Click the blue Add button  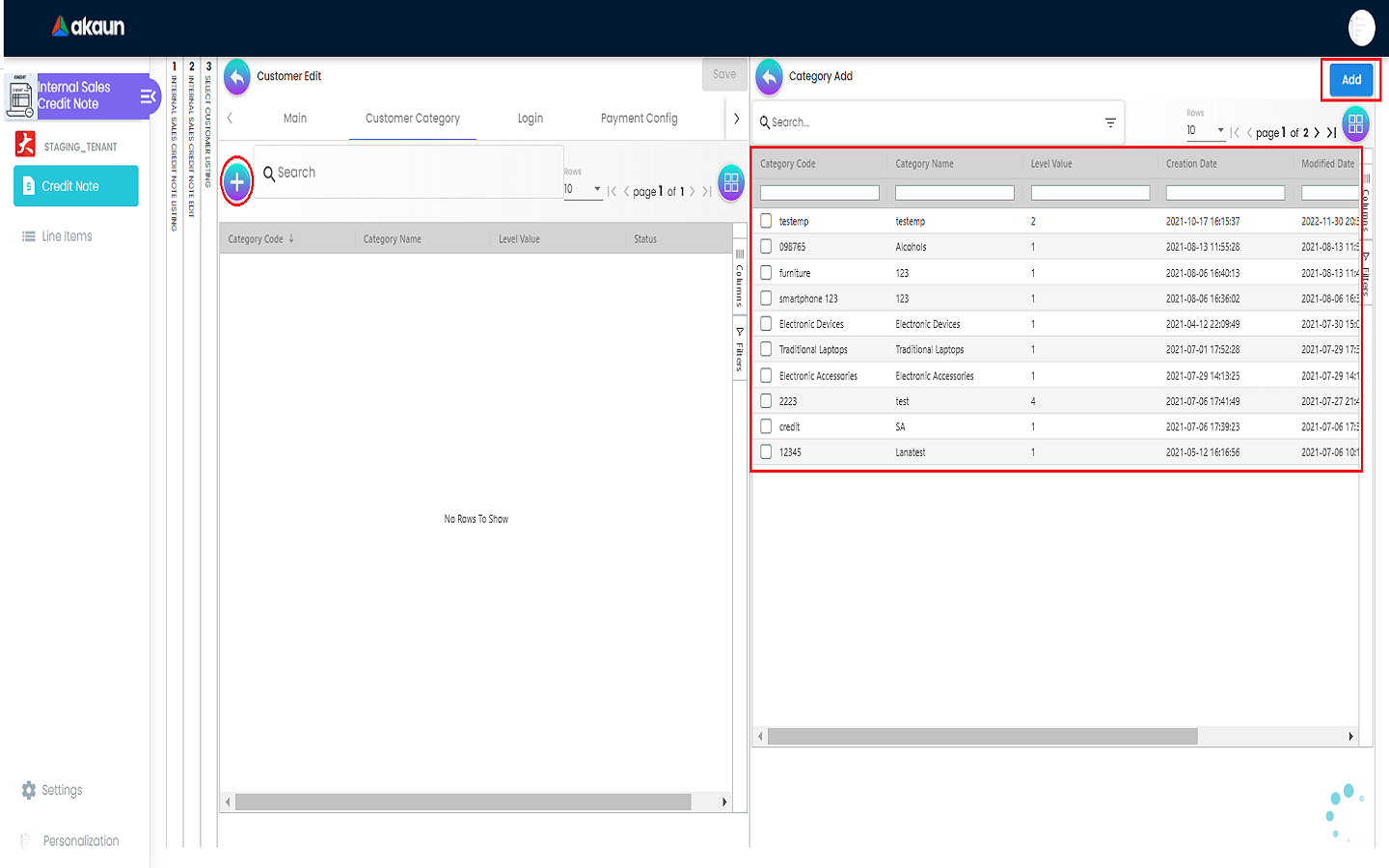[1350, 80]
